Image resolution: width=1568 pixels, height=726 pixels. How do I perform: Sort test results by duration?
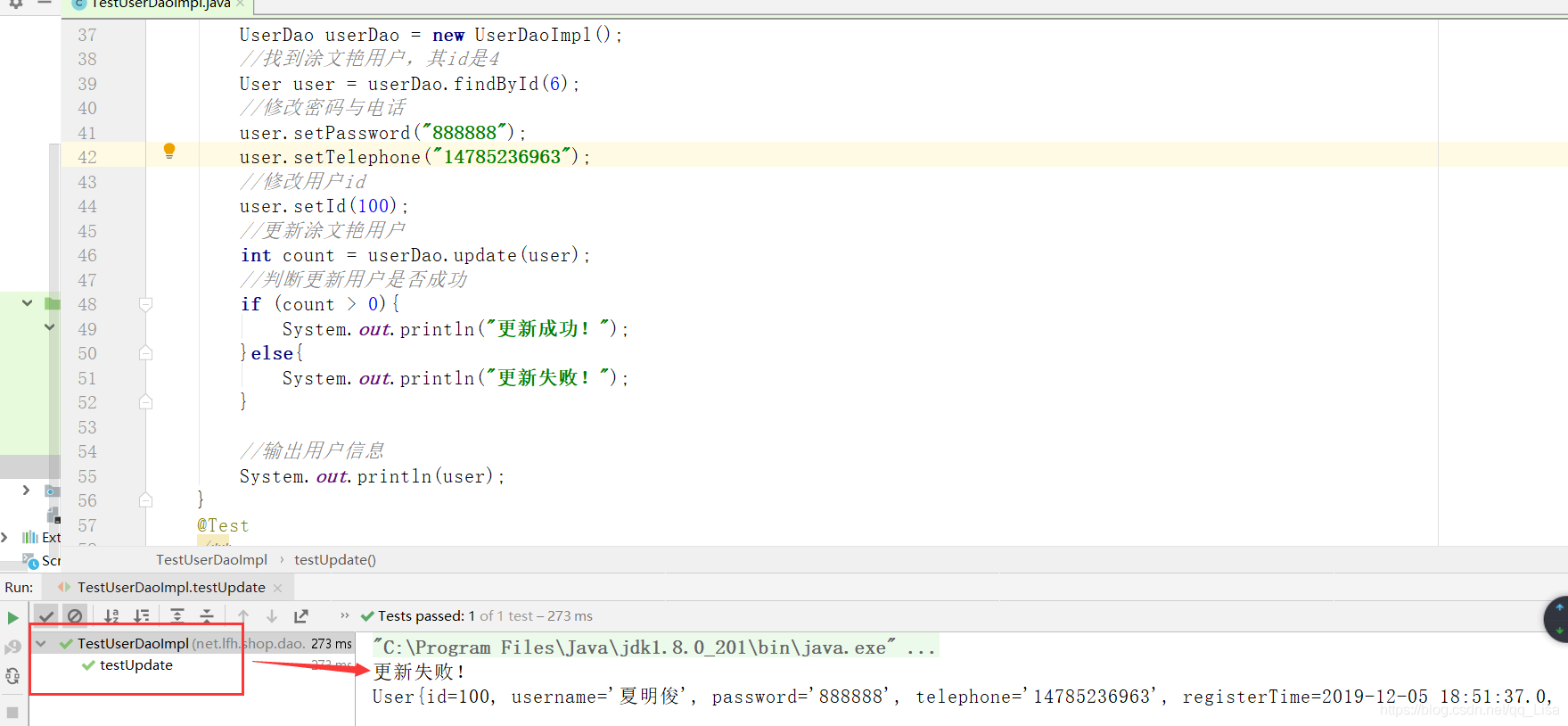tap(142, 615)
